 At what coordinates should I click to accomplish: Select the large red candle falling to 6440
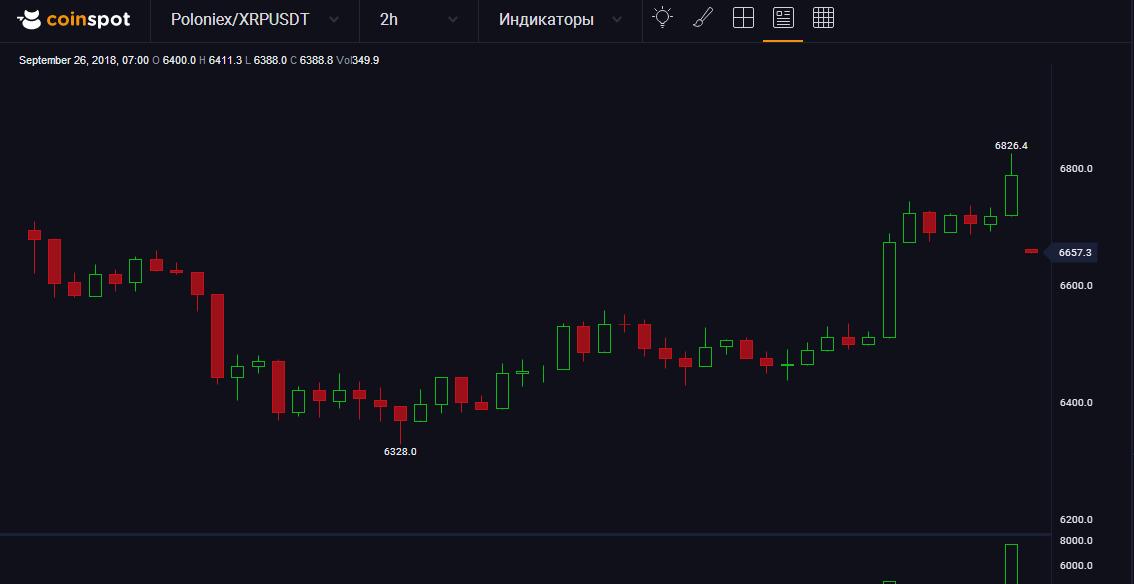[x=217, y=335]
